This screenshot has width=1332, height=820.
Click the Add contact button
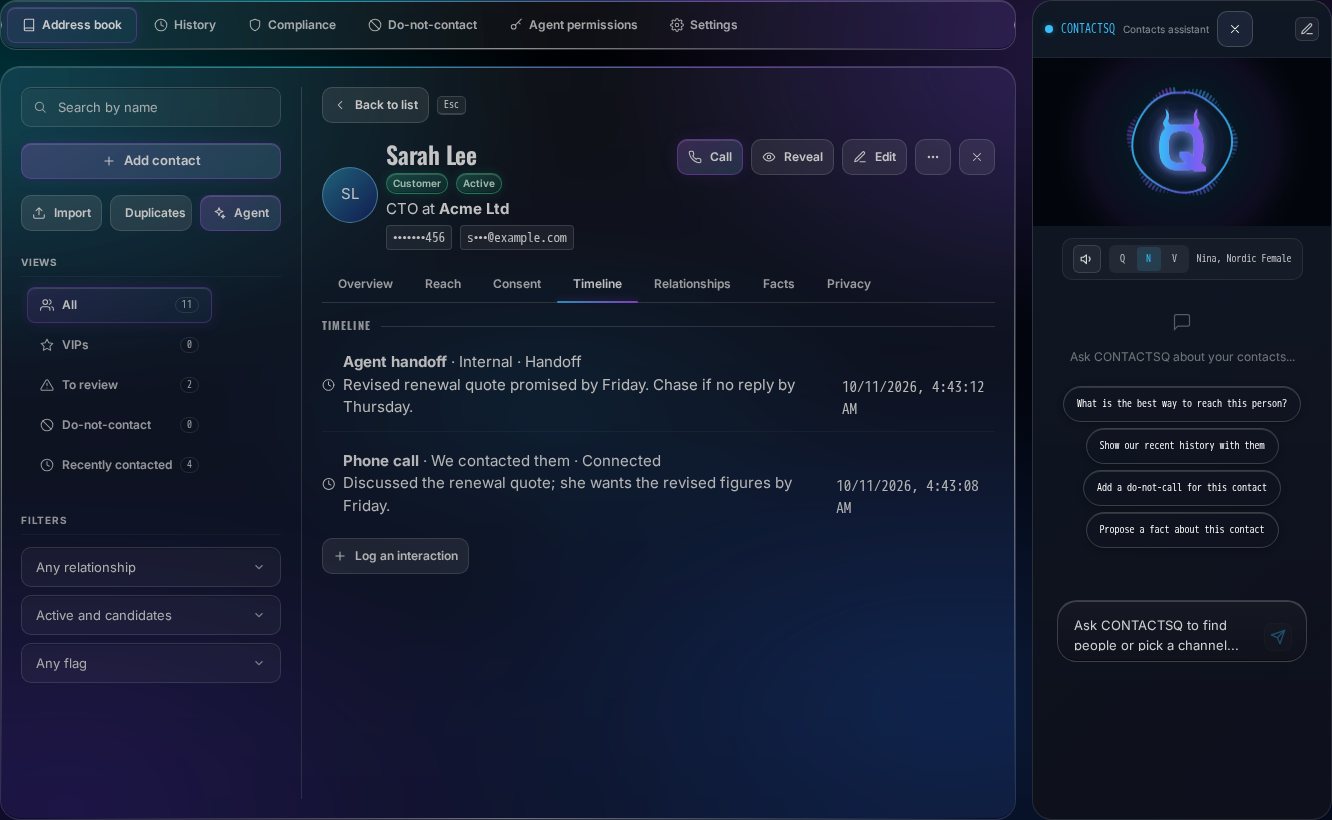pos(151,161)
